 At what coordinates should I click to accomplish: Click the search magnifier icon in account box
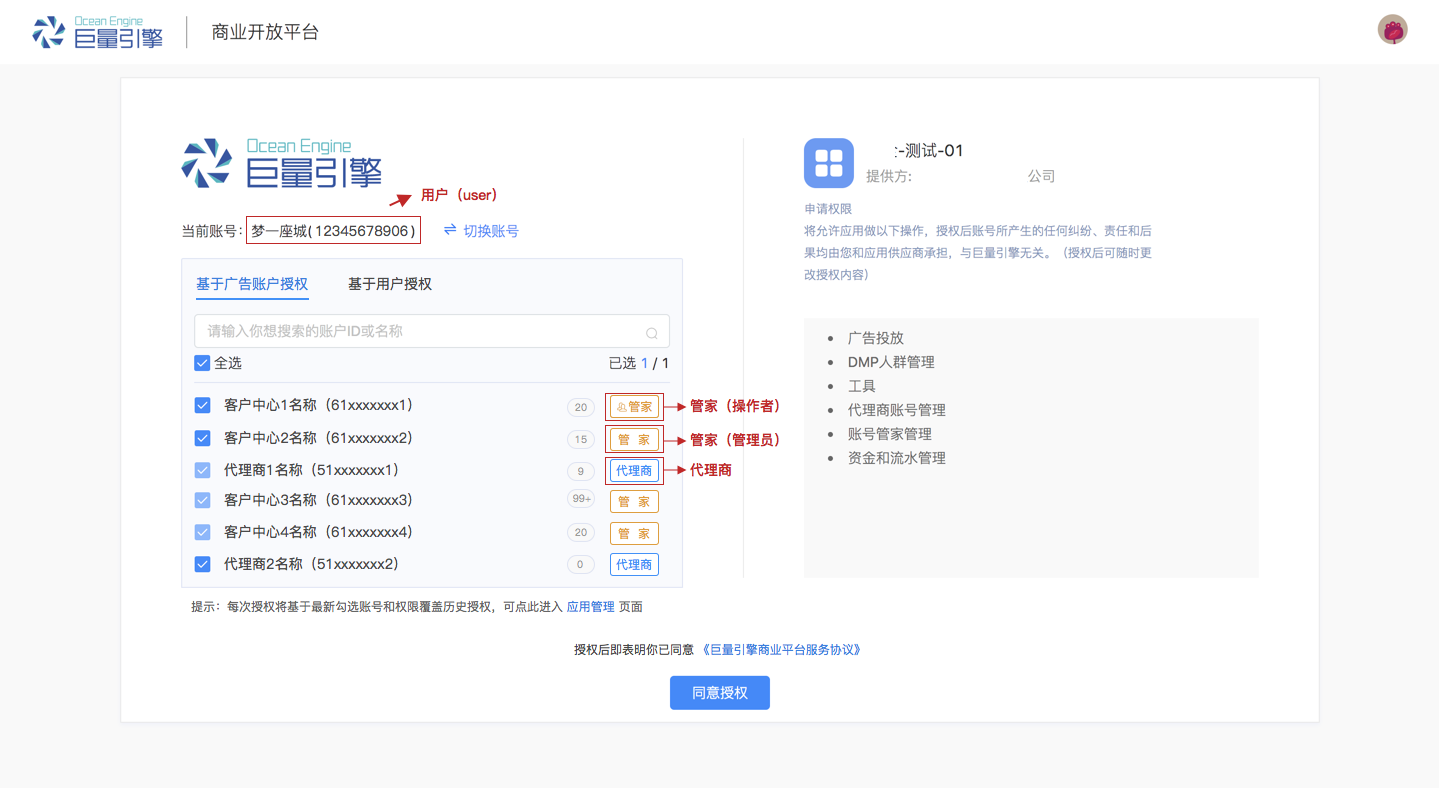pyautogui.click(x=652, y=333)
